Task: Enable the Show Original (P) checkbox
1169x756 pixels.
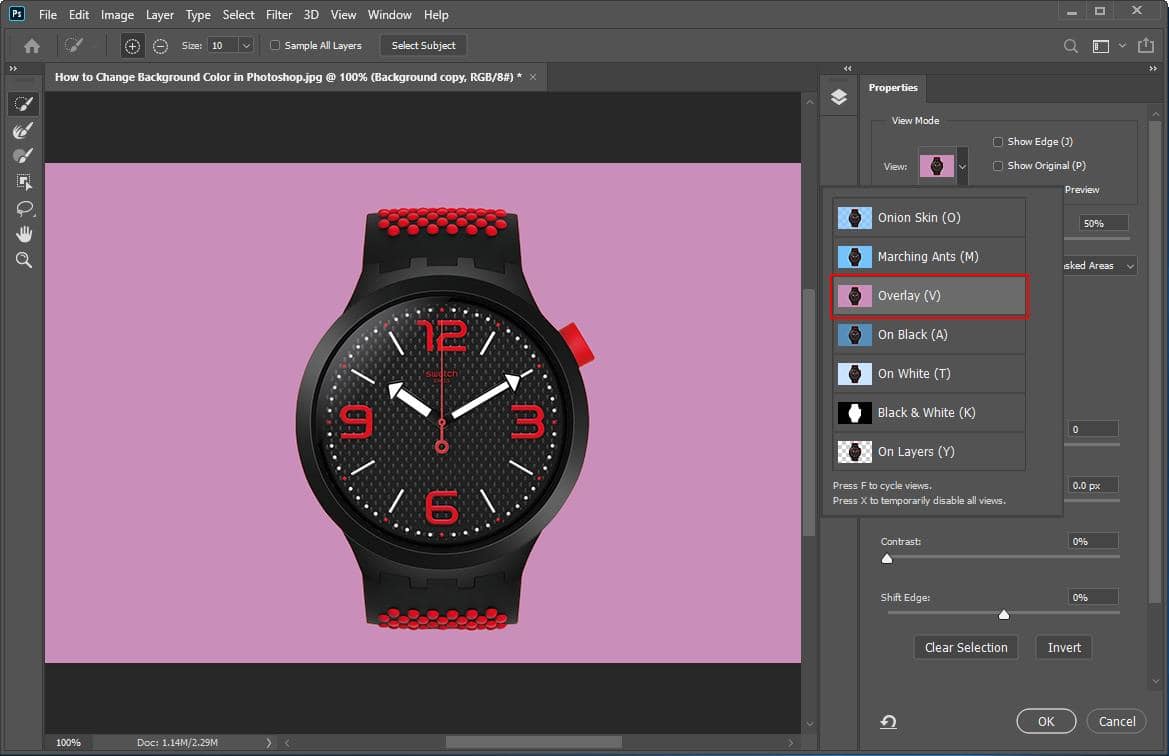Action: pos(997,165)
